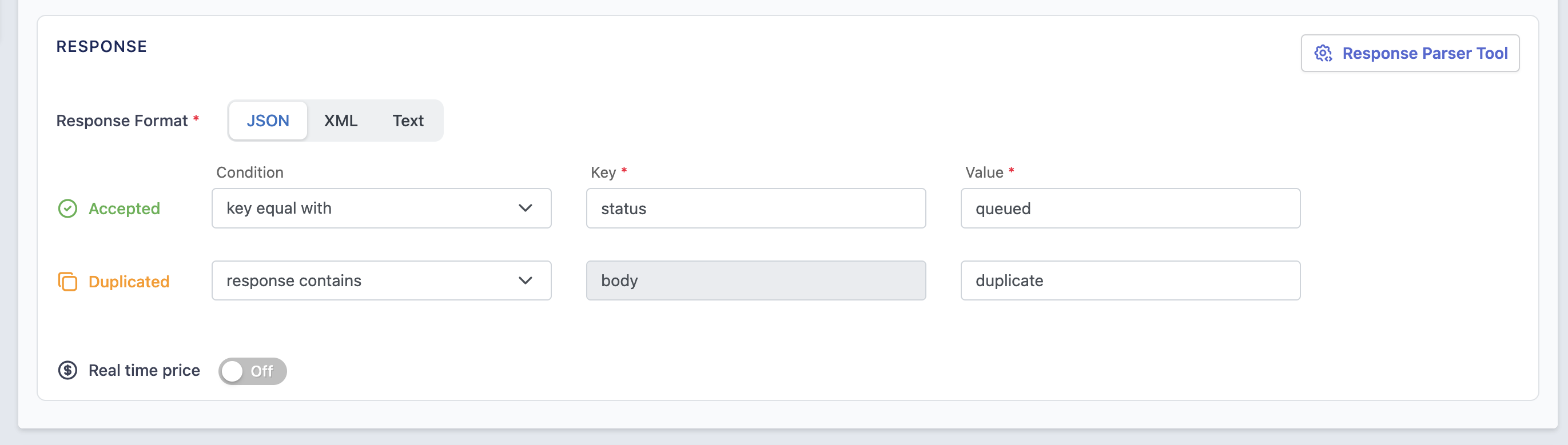This screenshot has height=445, width=1568.
Task: Click the disabled 'body' key field
Action: pos(755,281)
